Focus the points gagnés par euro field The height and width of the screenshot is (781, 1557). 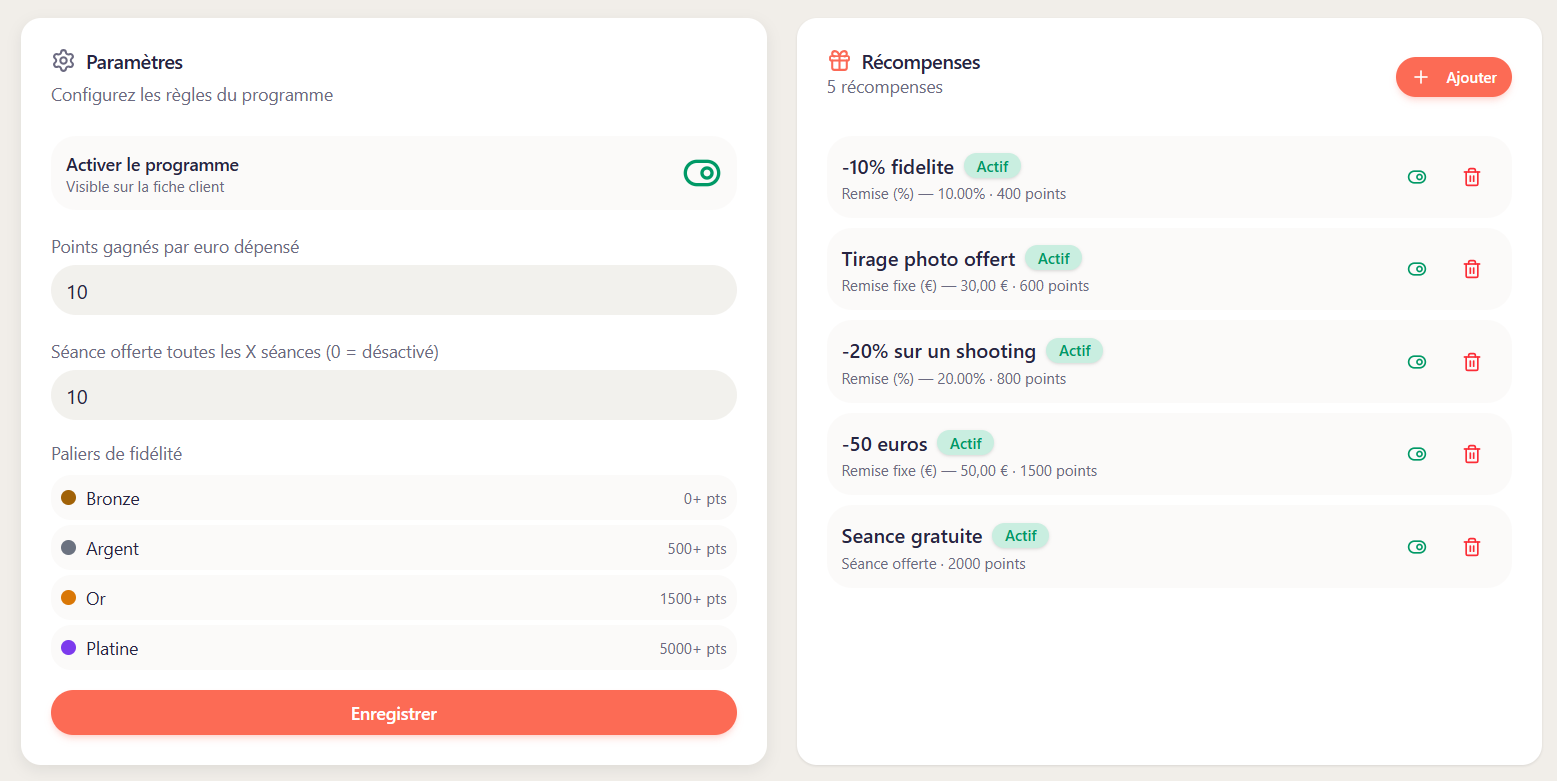(x=393, y=291)
